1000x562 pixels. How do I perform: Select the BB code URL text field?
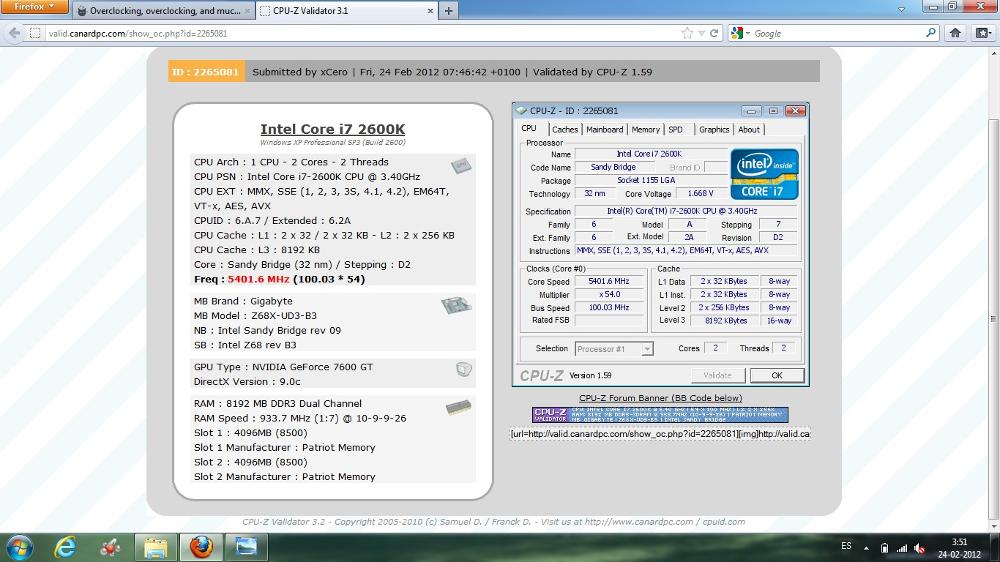660,434
